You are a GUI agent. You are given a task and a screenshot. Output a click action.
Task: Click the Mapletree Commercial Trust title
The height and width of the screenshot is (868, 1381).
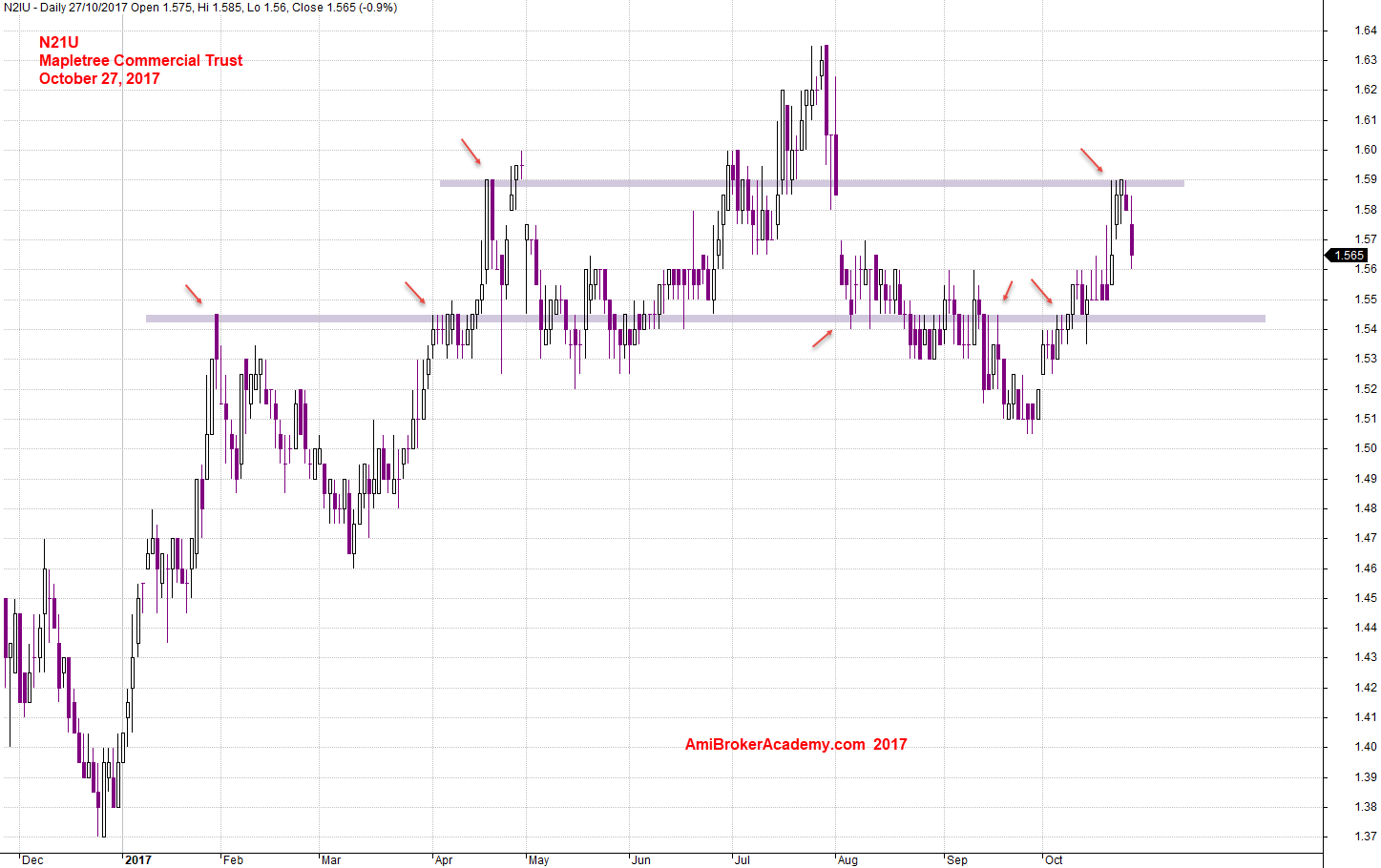tap(141, 60)
